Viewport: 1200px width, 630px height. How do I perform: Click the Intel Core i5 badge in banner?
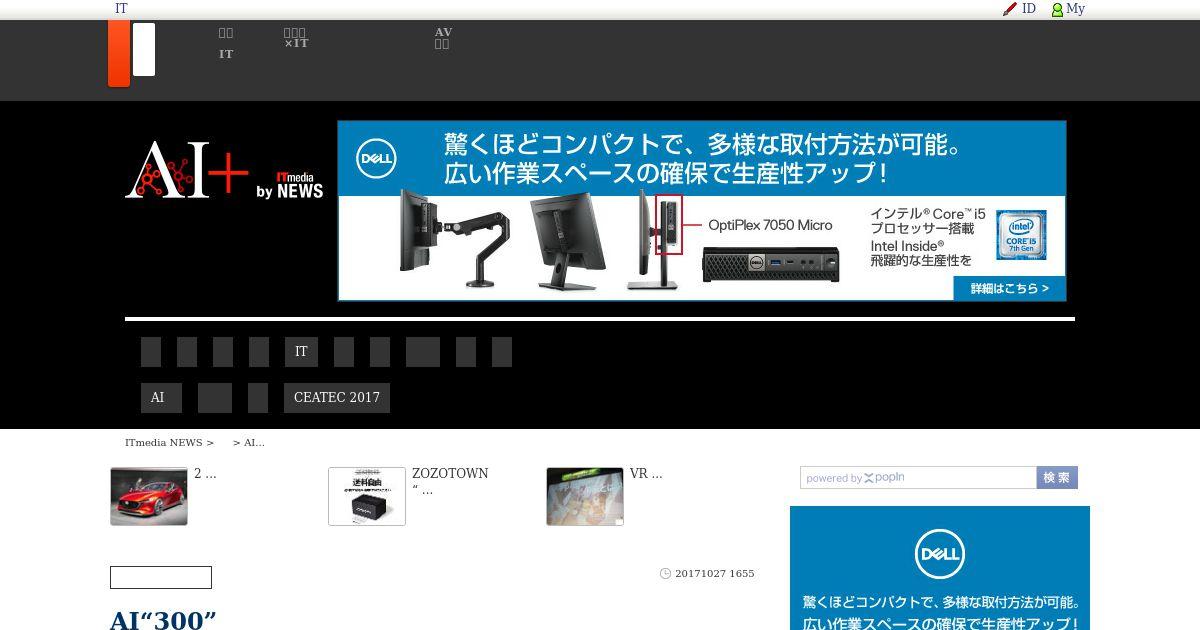pos(1021,235)
